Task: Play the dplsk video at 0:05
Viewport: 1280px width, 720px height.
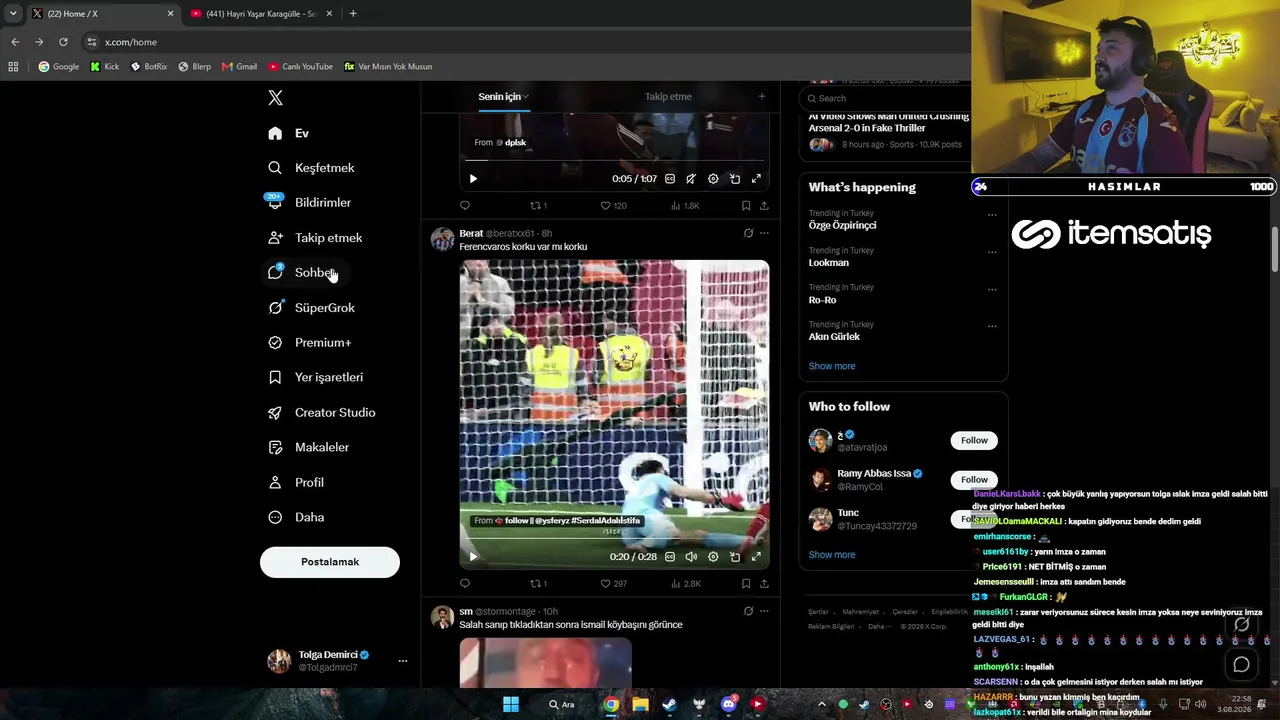Action: pyautogui.click(x=473, y=179)
